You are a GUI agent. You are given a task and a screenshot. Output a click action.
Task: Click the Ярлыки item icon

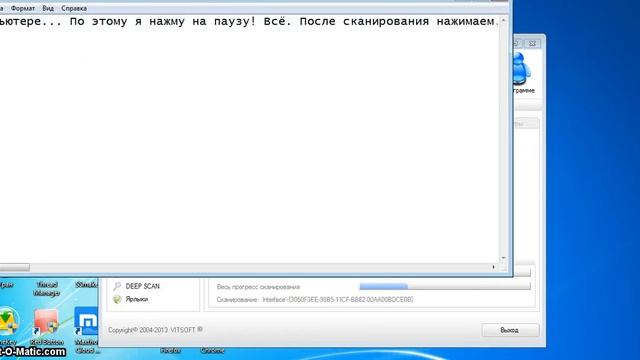tap(117, 299)
